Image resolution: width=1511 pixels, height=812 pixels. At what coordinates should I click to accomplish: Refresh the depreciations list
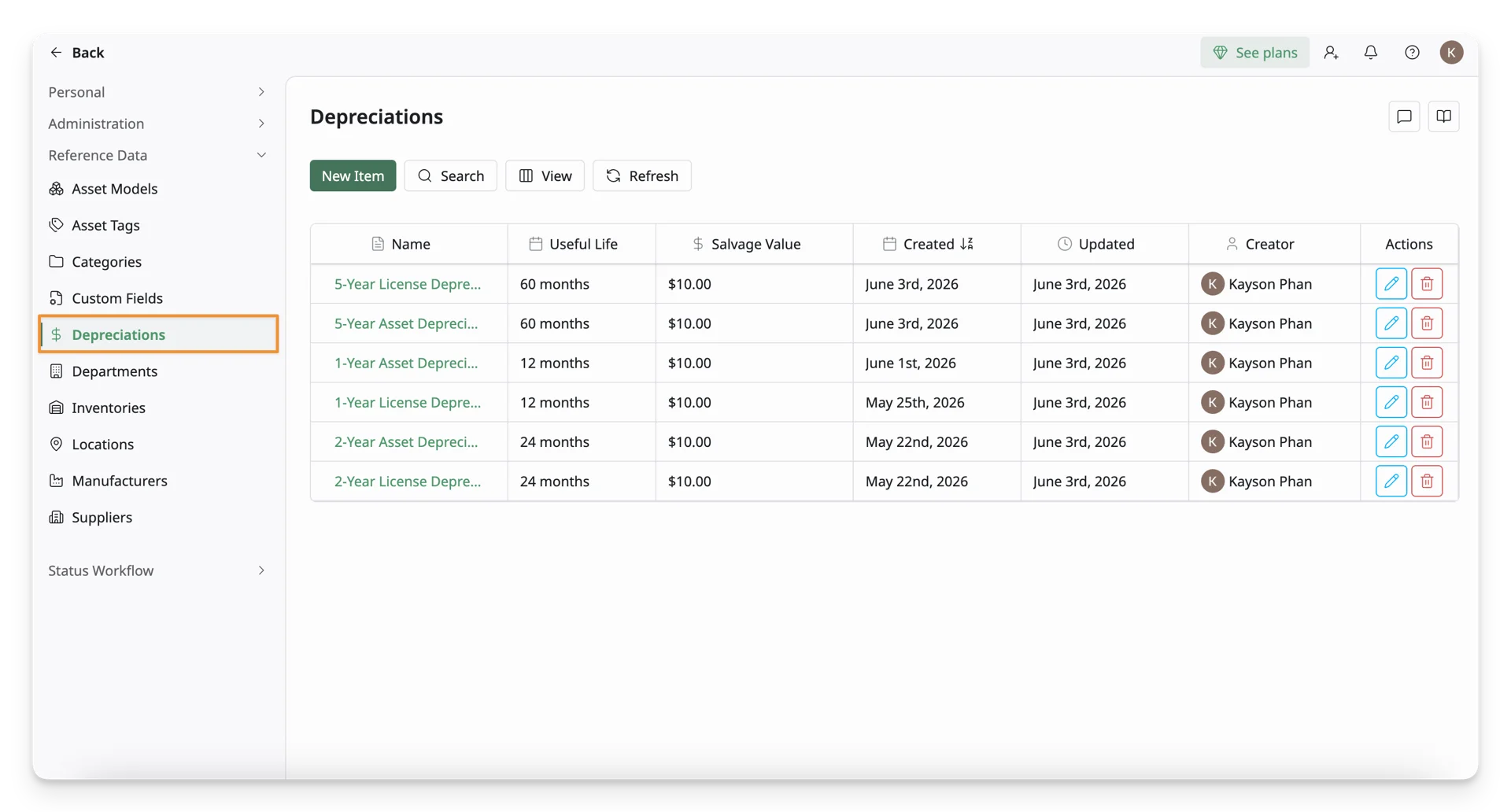coord(641,175)
